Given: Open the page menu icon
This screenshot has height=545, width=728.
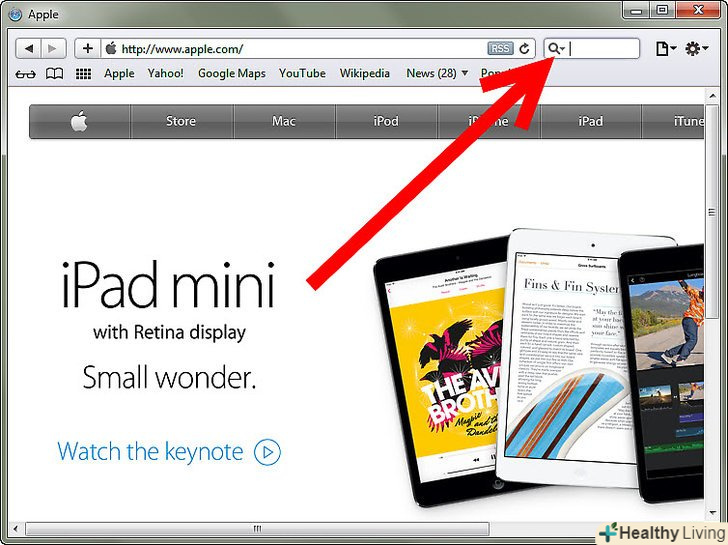Looking at the screenshot, I should click(666, 48).
